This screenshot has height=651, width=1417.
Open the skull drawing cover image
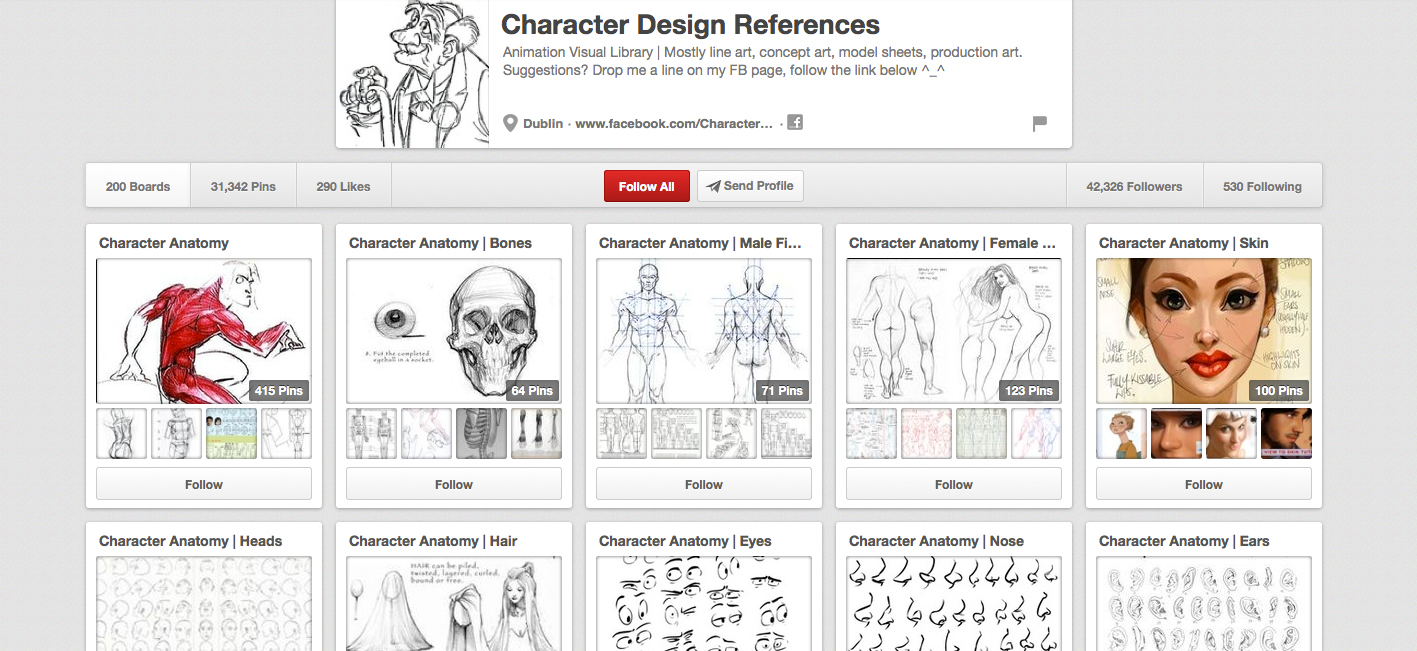pos(454,331)
